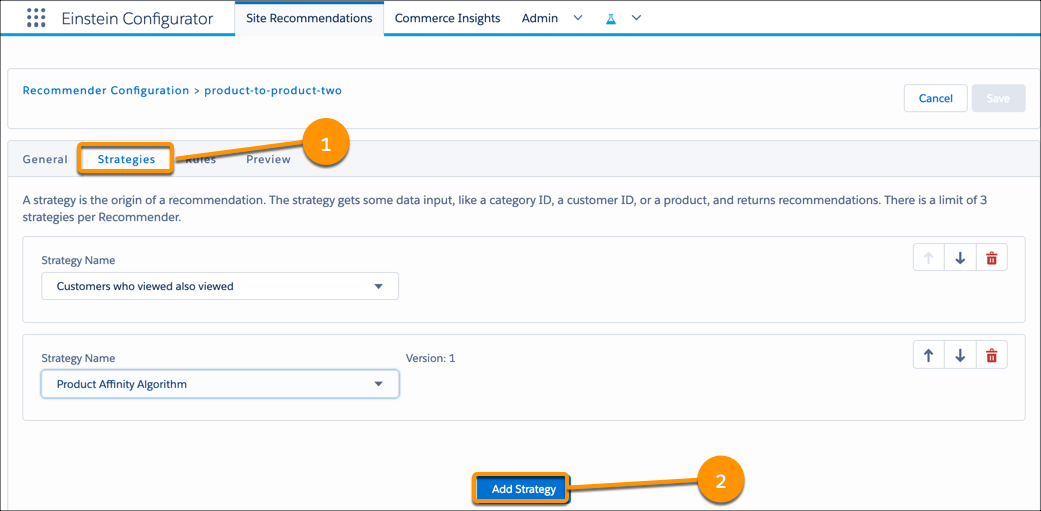The height and width of the screenshot is (511, 1041).
Task: Click the Einstein Configurator app title
Action: 137,19
